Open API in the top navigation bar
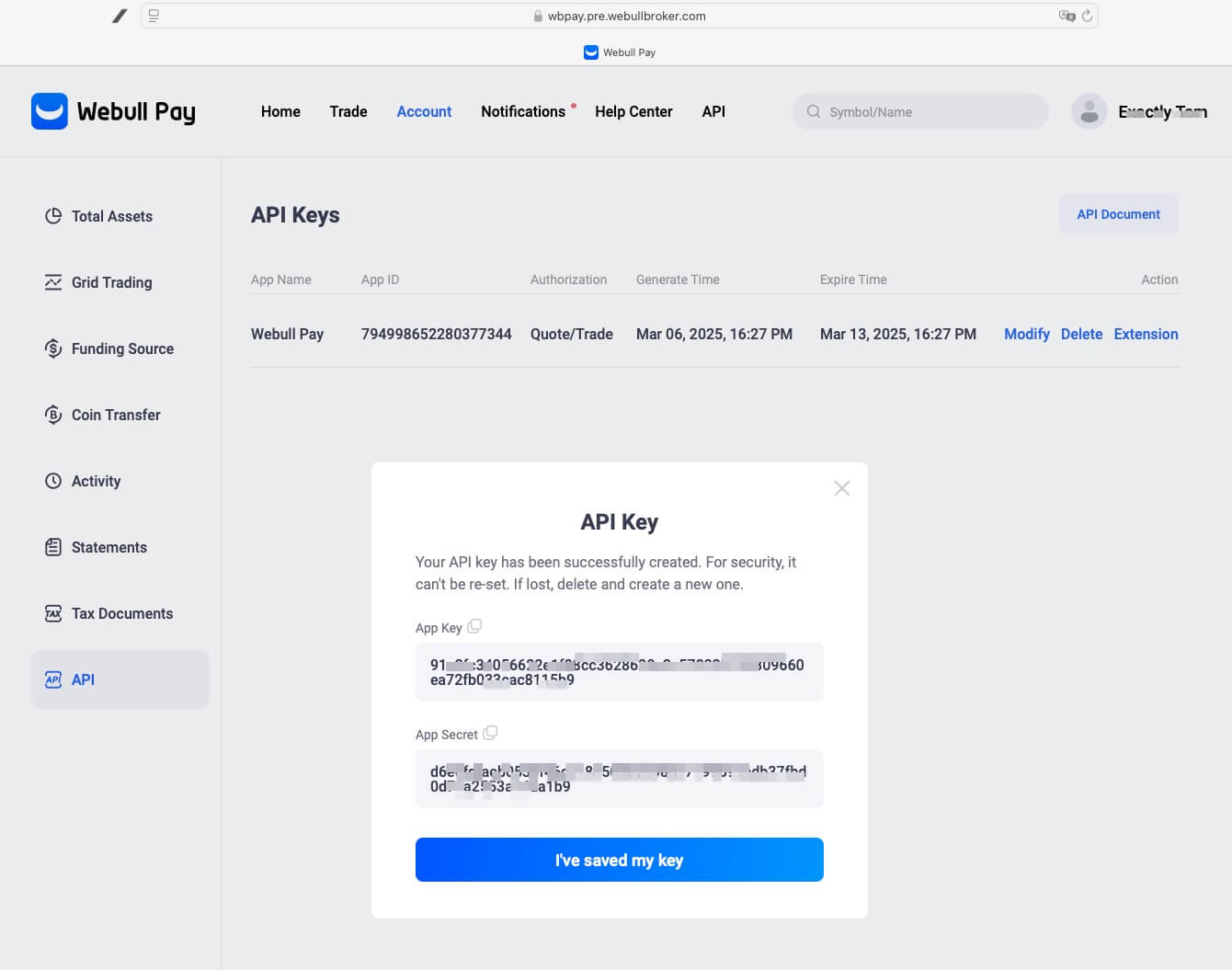 pyautogui.click(x=713, y=111)
